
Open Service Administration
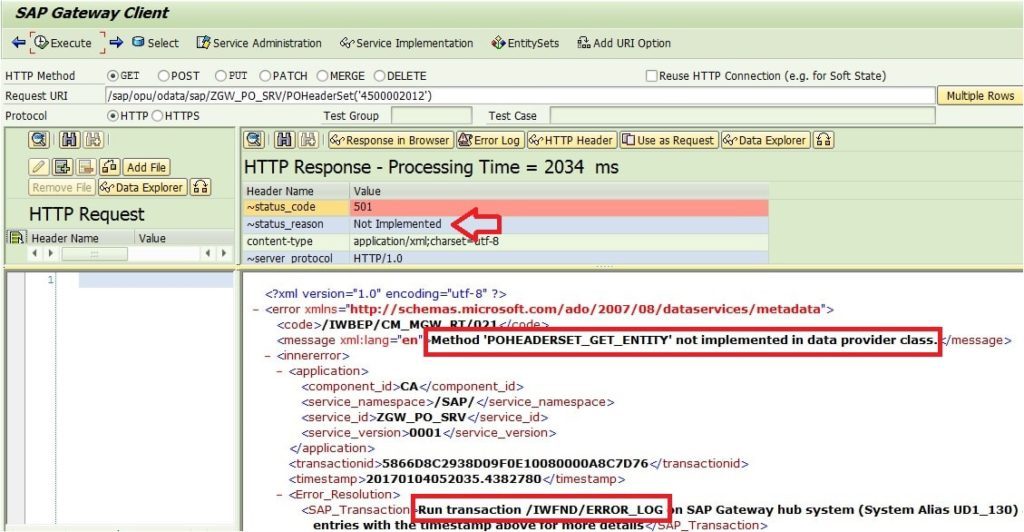pos(259,43)
